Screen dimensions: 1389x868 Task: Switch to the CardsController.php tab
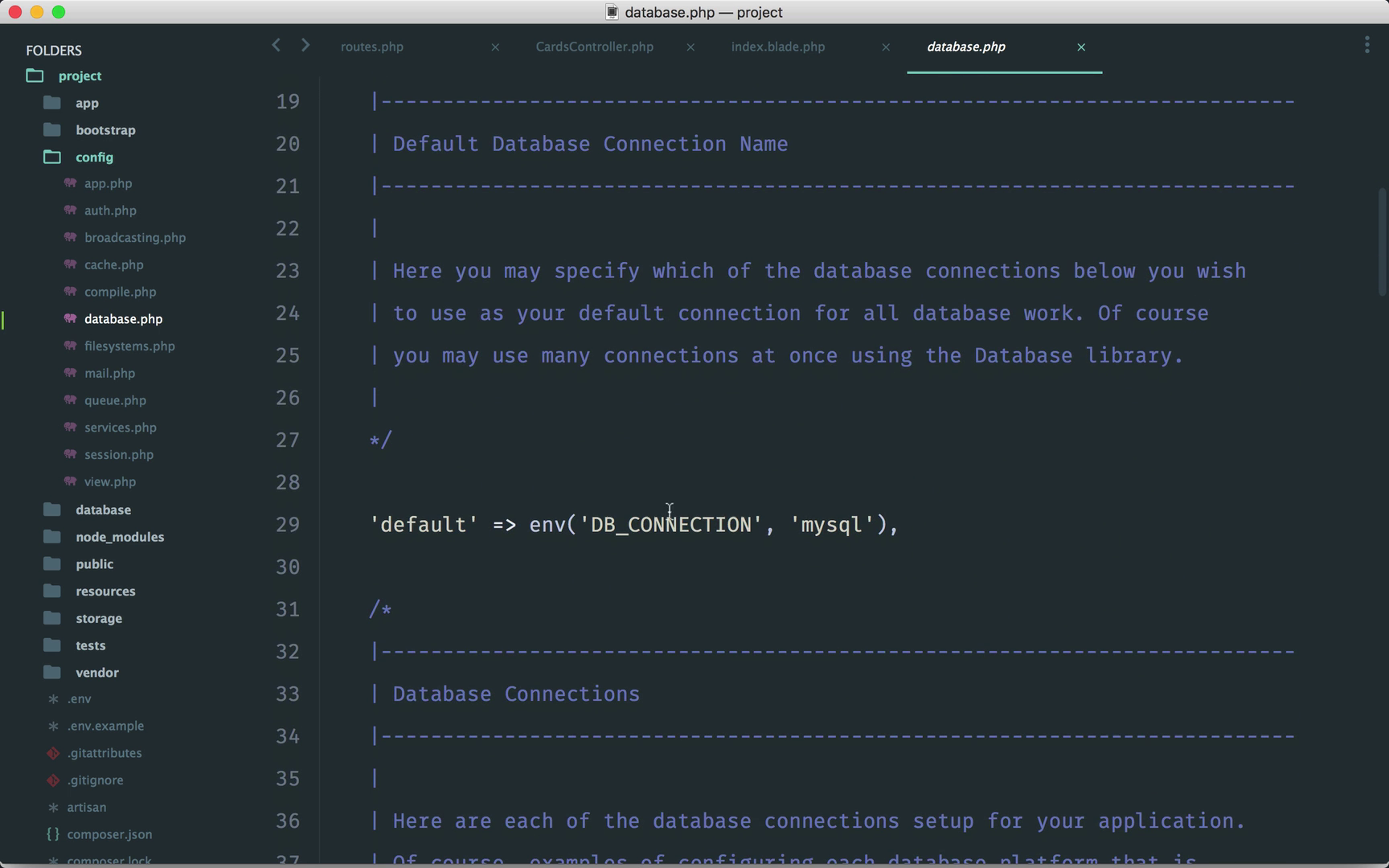point(595,47)
